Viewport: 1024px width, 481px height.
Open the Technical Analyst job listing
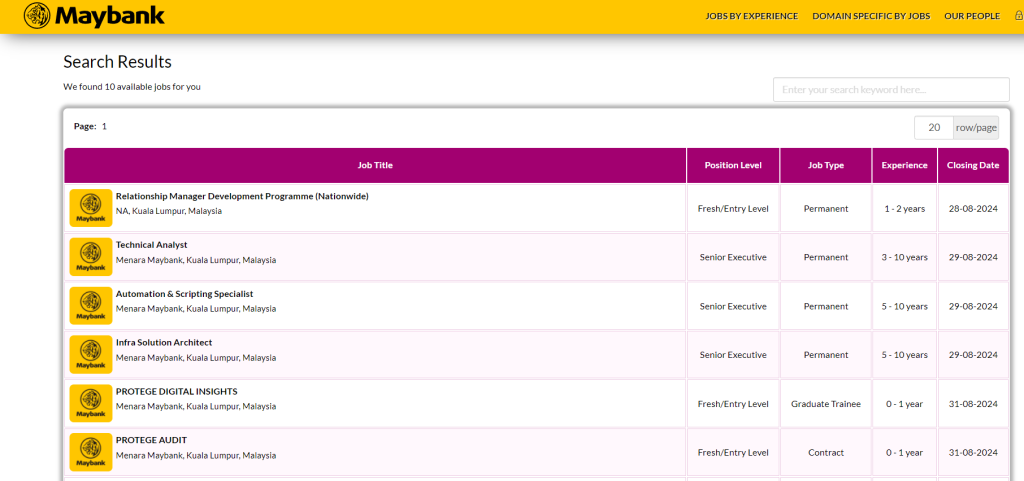[151, 245]
